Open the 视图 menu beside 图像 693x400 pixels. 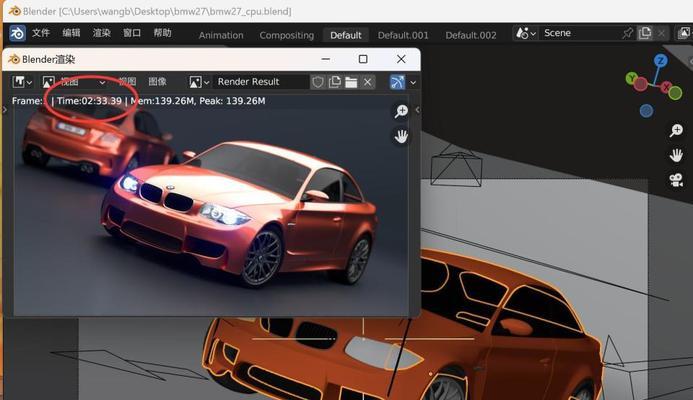point(127,82)
